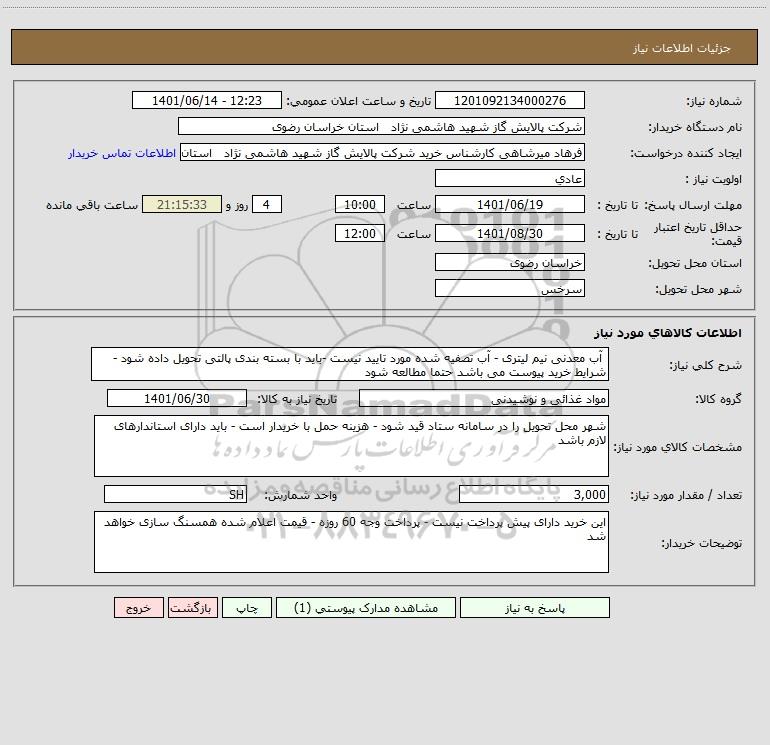Select the خراسان رضوی delivery province field

click(x=510, y=262)
